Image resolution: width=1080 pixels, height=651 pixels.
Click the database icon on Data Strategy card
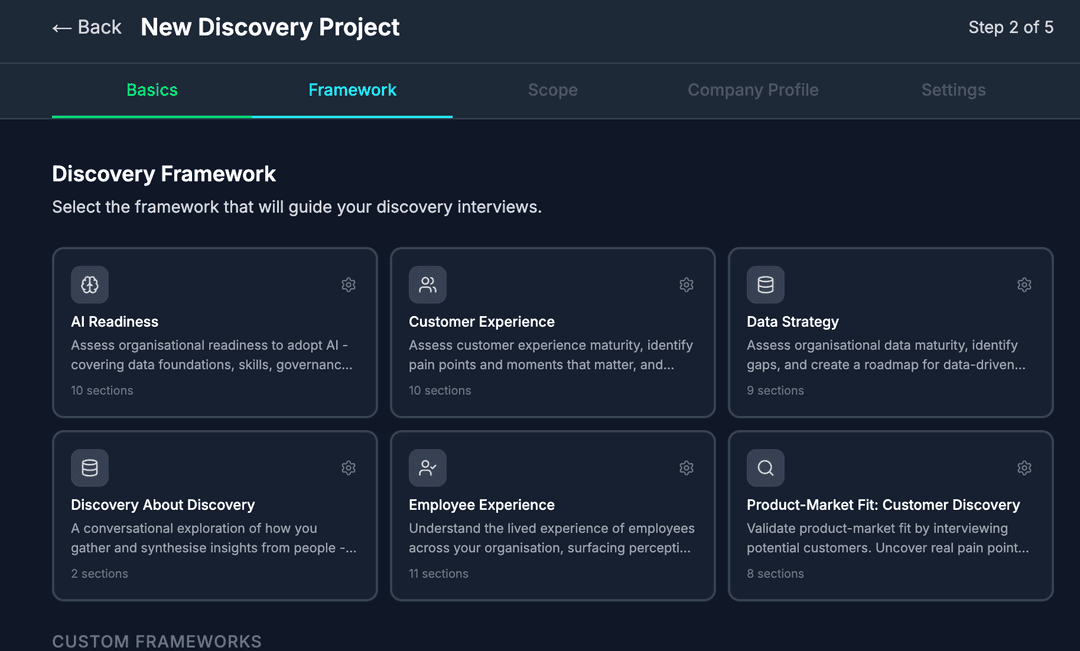click(765, 284)
